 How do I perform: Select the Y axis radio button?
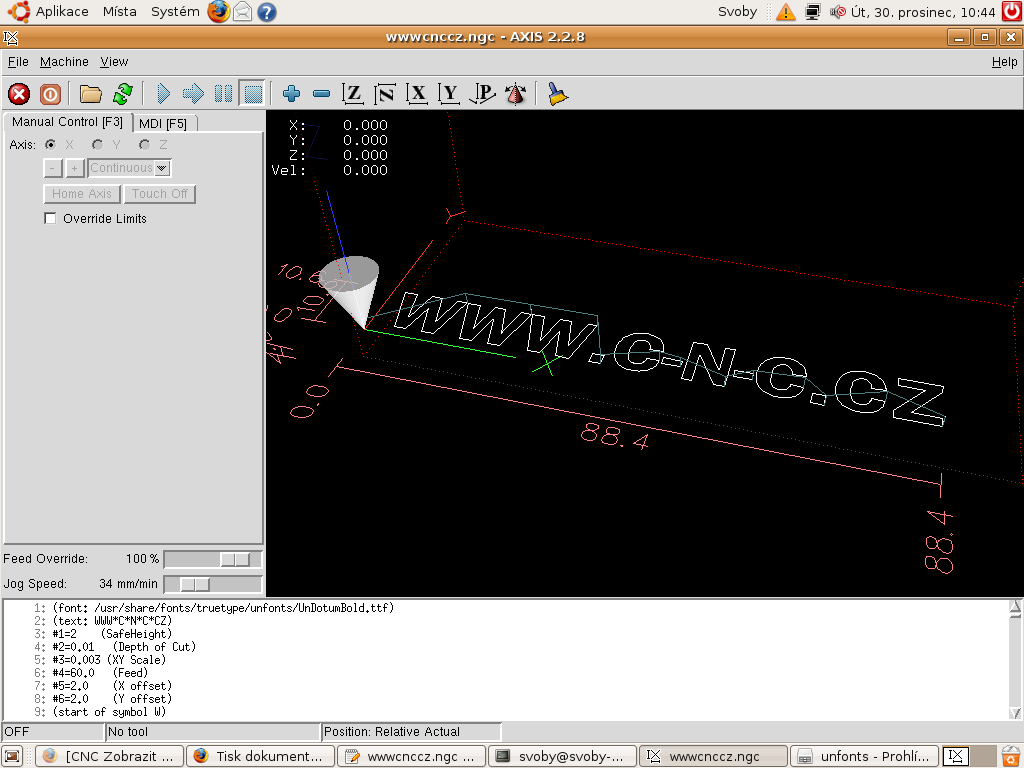click(x=98, y=145)
